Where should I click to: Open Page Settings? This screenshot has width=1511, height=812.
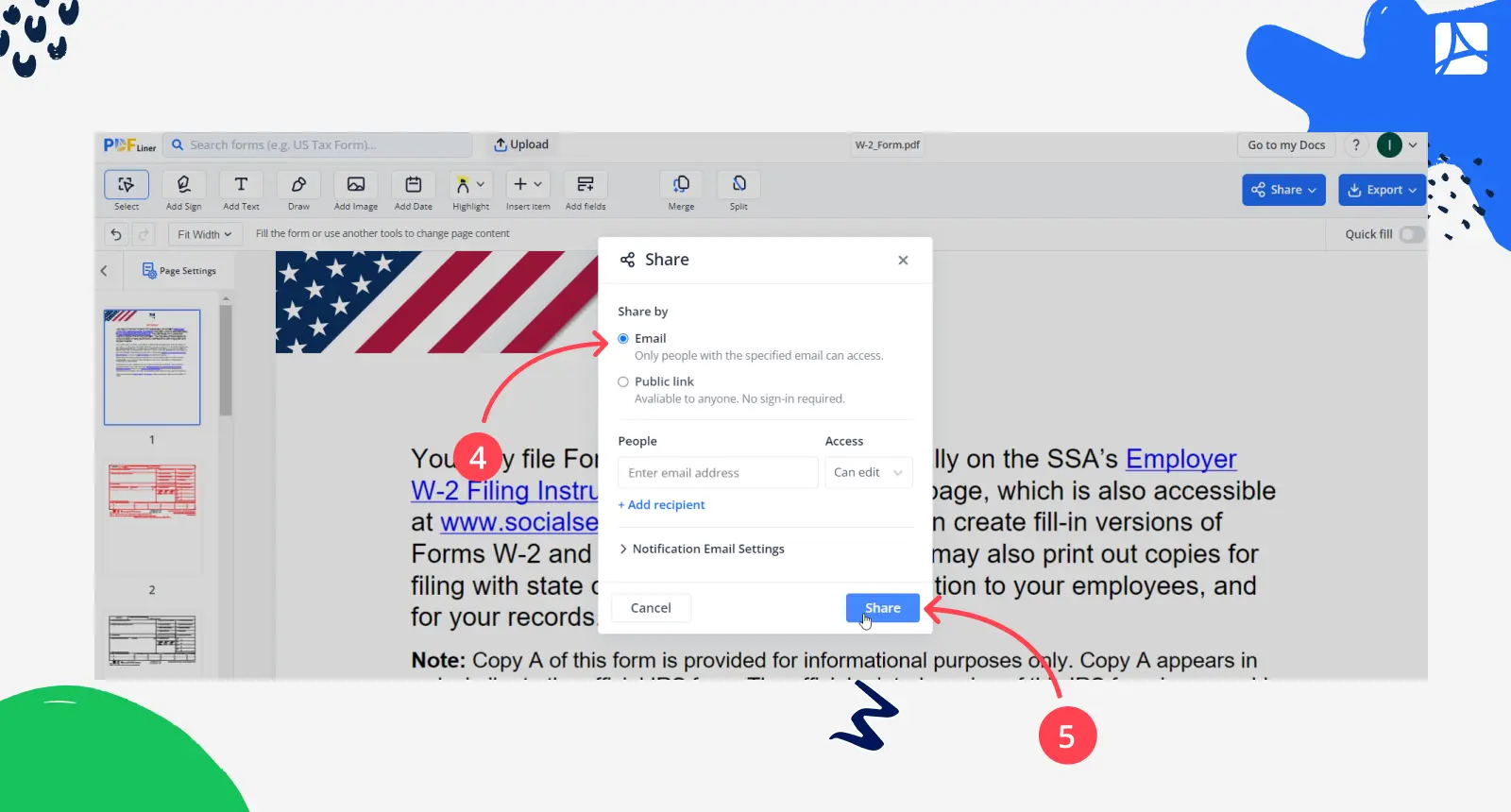179,271
